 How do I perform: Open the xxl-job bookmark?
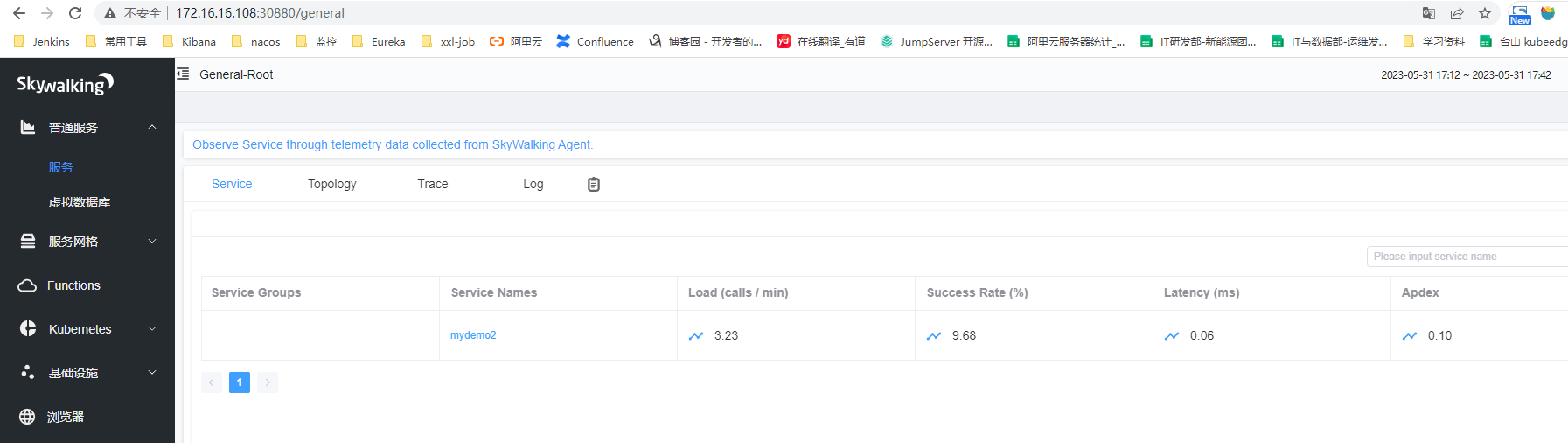point(448,41)
